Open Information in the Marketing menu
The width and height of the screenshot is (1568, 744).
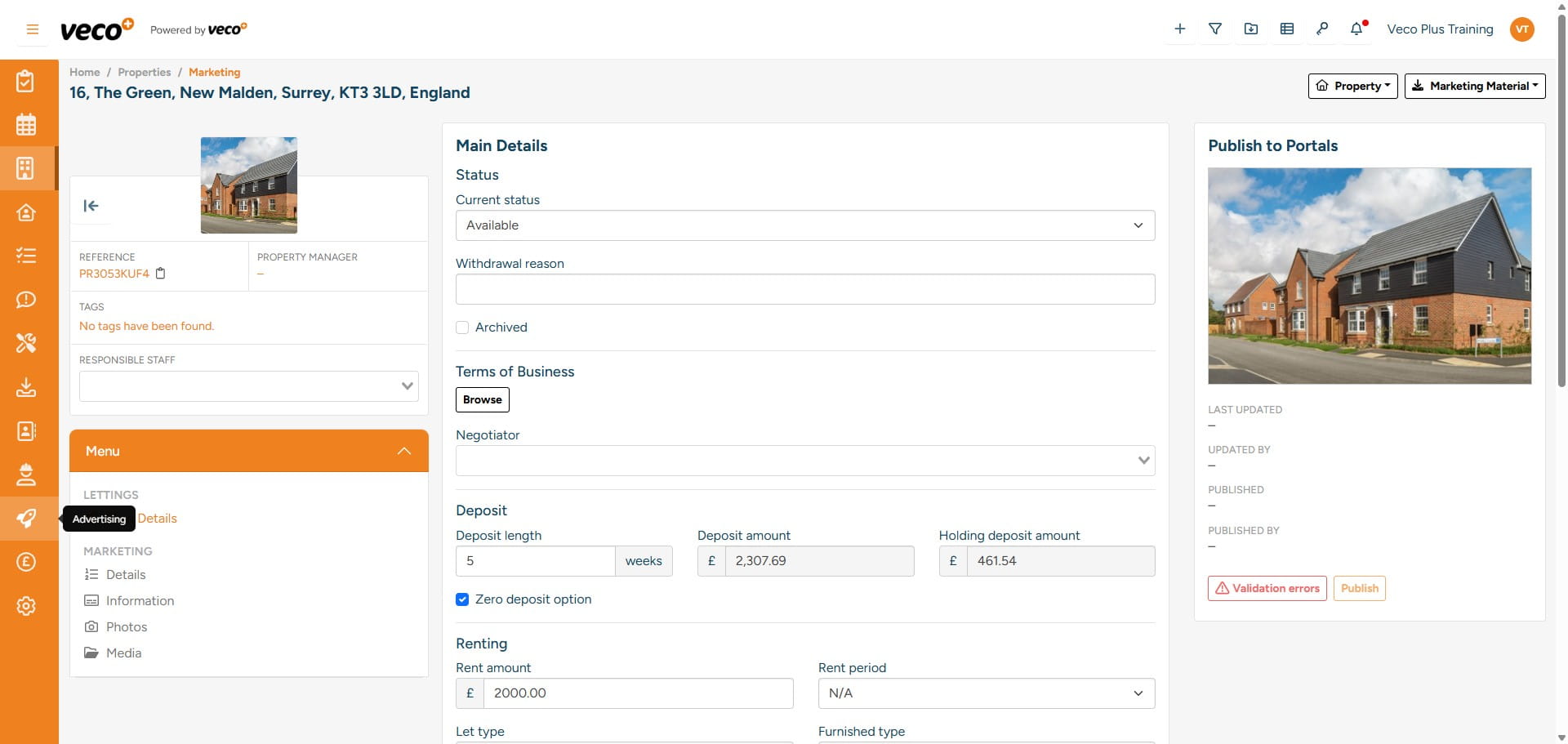coord(140,601)
